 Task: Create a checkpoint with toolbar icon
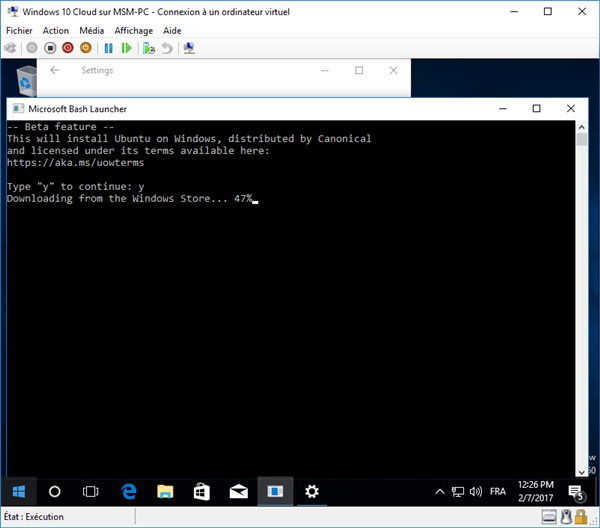pos(149,47)
